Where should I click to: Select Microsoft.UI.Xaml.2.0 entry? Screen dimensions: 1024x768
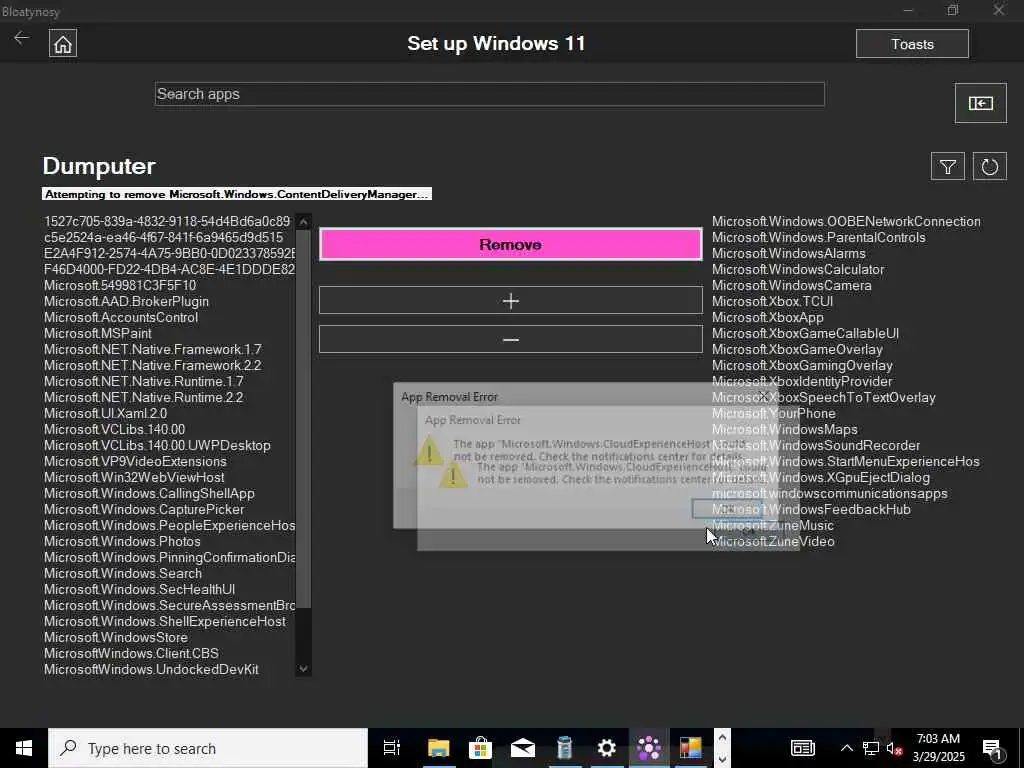pos(105,413)
